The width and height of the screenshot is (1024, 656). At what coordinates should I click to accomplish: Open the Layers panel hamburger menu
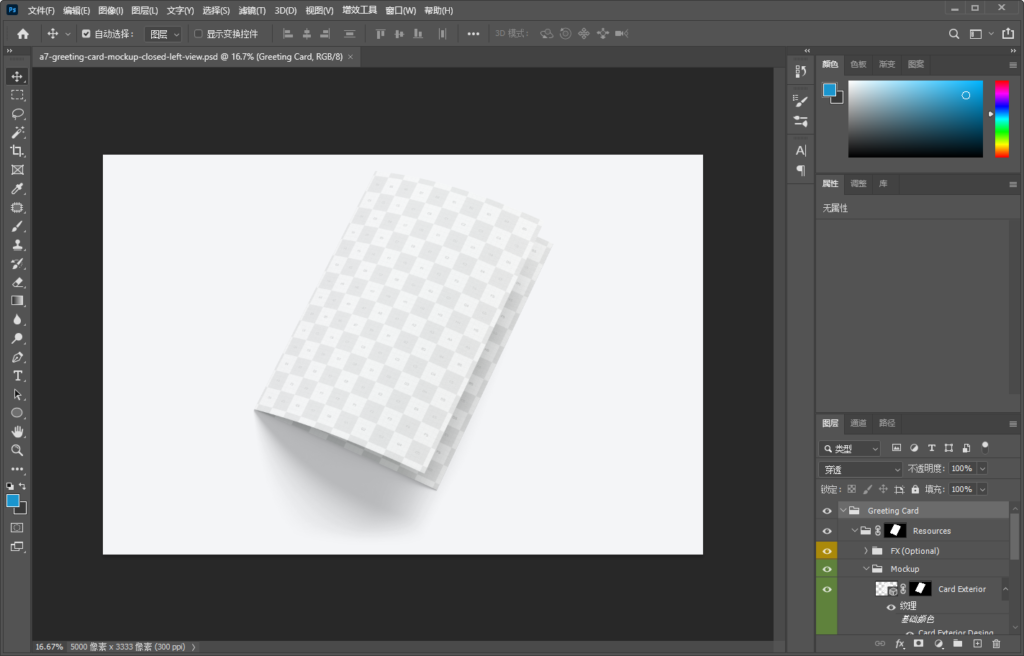(1013, 424)
